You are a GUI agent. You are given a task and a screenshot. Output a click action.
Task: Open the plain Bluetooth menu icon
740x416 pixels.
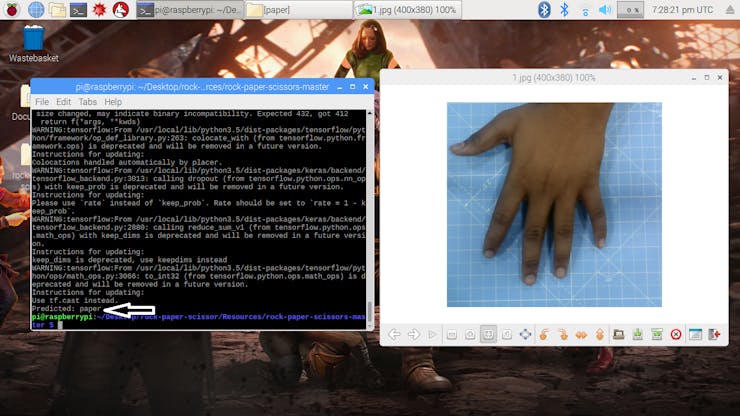click(564, 9)
